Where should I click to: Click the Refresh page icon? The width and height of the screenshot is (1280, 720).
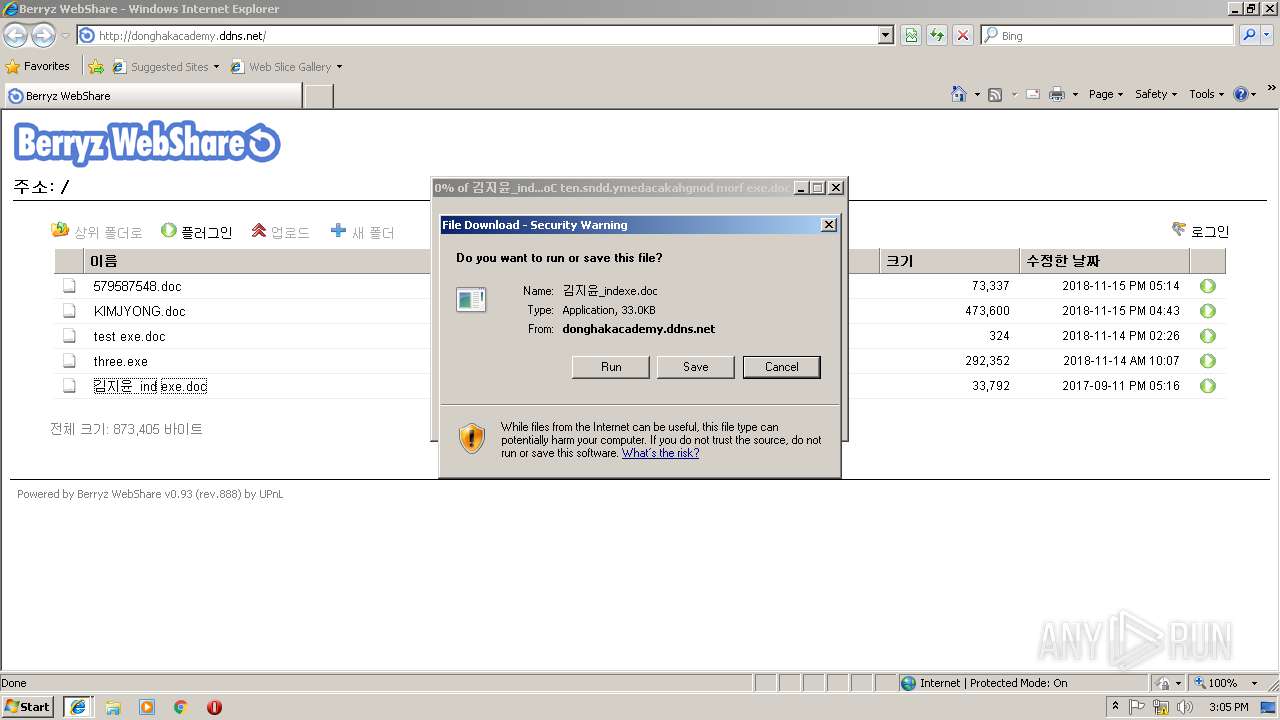click(x=937, y=35)
